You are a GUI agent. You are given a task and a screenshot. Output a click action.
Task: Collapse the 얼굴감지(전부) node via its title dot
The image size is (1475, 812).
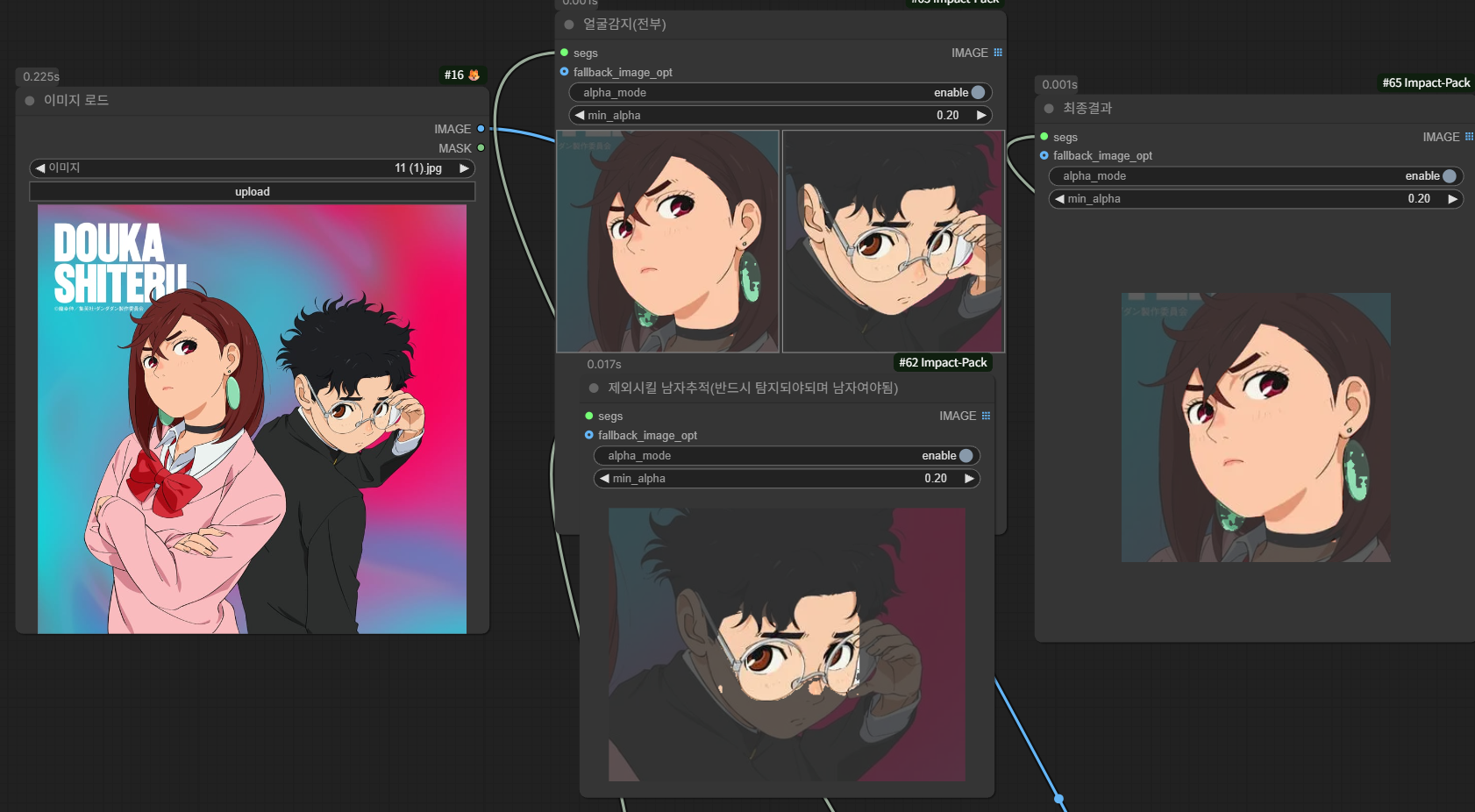tap(569, 25)
